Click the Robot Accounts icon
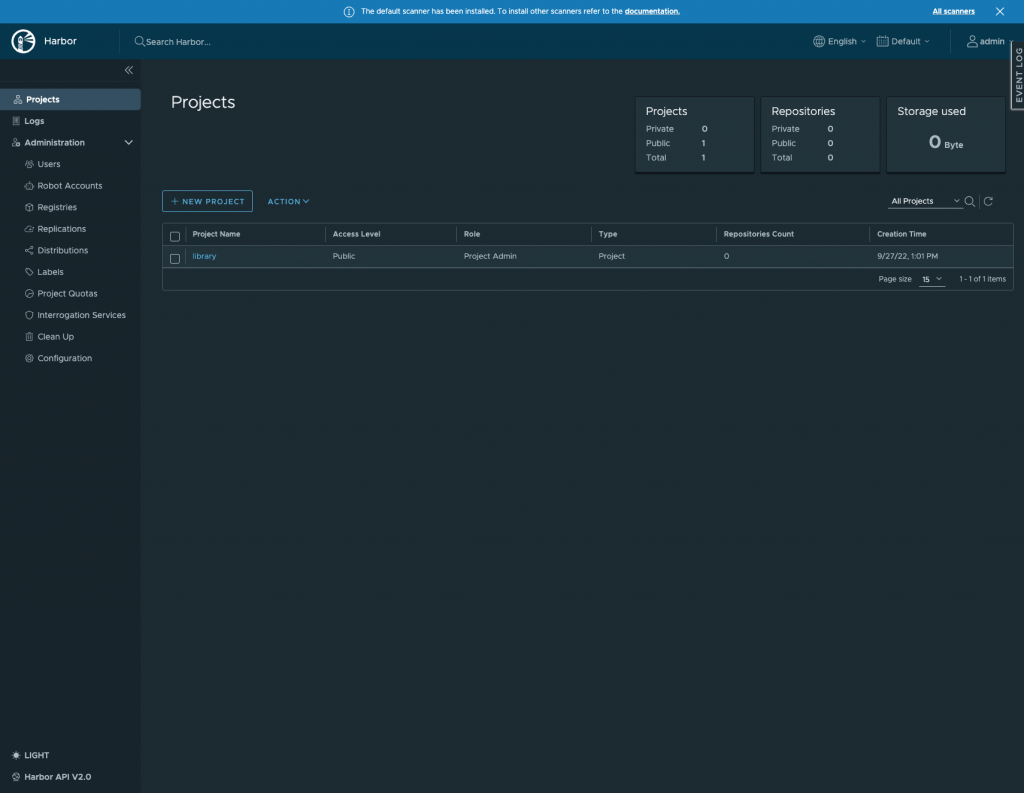Screen dimensions: 1024x793 click(29, 186)
